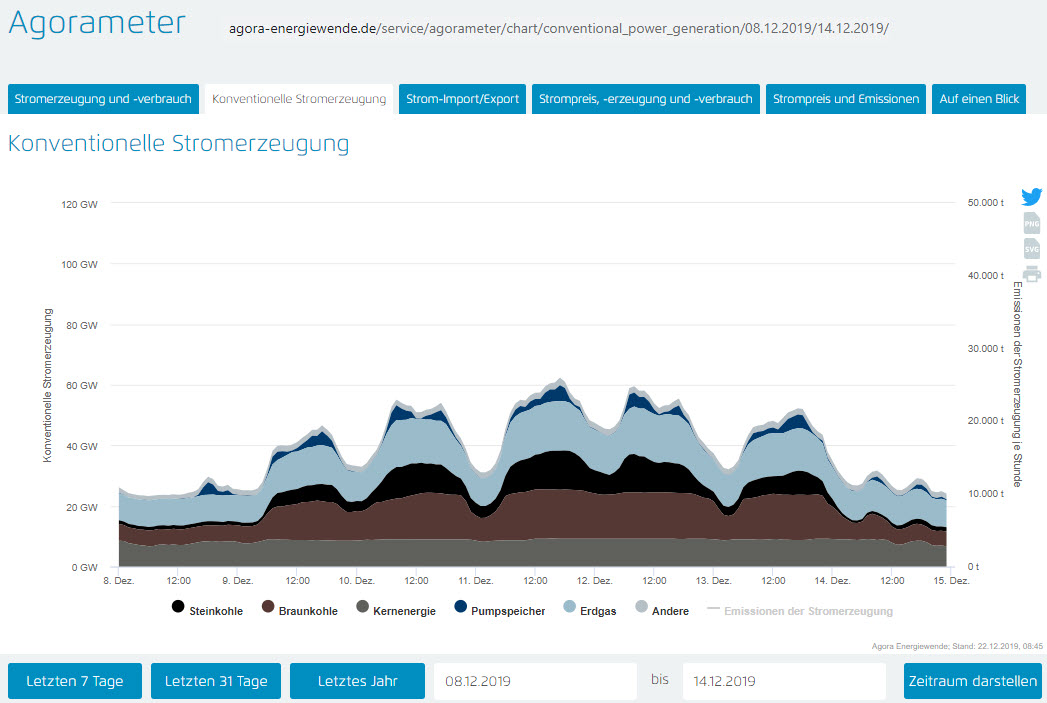Click the end date field 14.12.2019
Viewport: 1047px width, 703px height.
784,681
